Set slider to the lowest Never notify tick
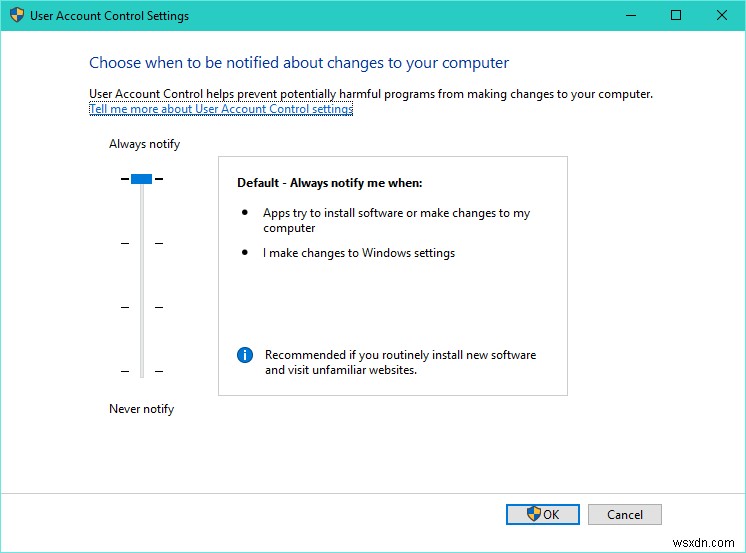This screenshot has width=746, height=553. pos(142,371)
